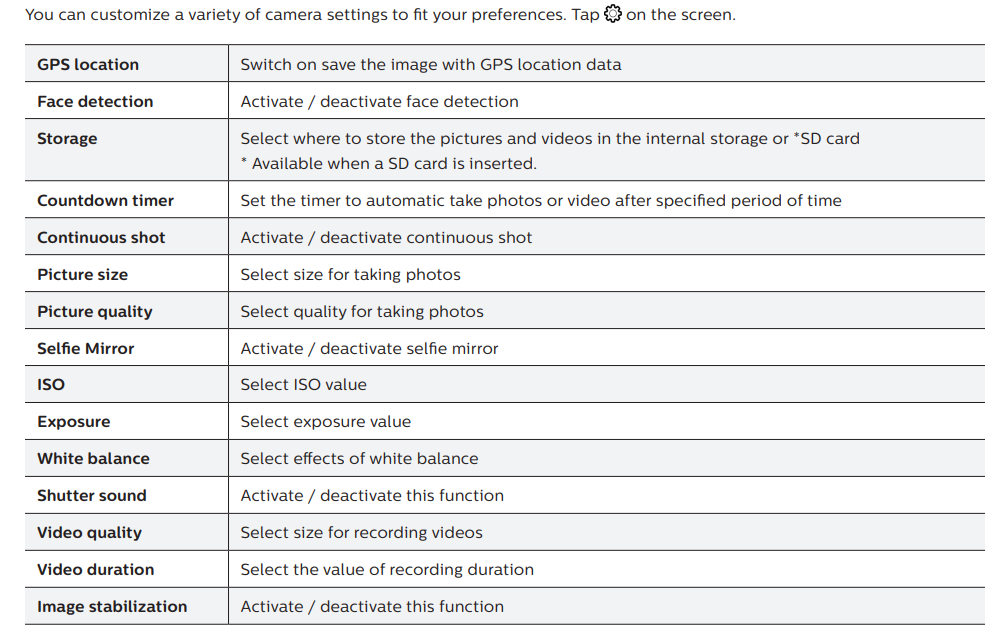Click the Countdown timer row heading
The width and height of the screenshot is (1000, 644).
click(105, 200)
